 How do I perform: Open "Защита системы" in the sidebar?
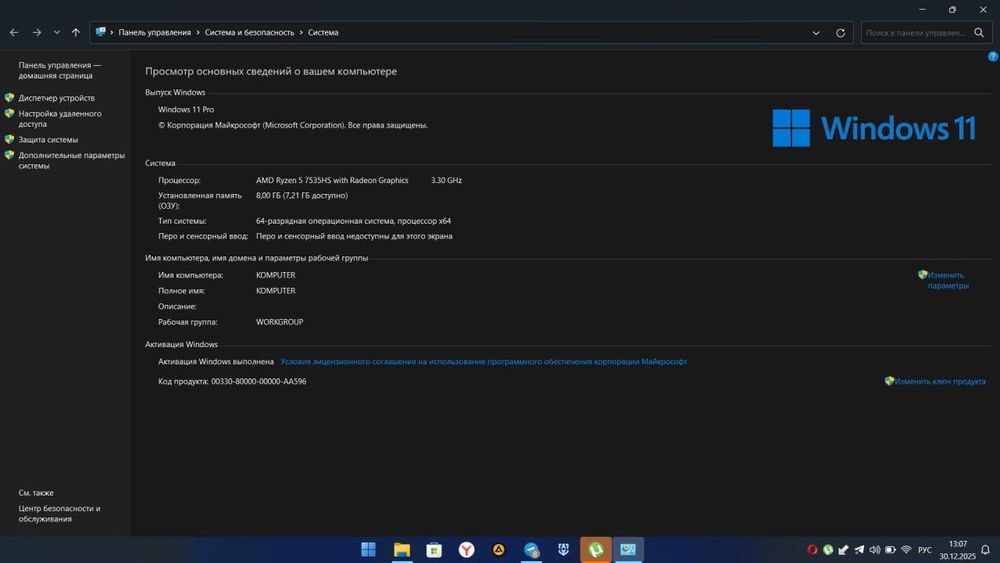[48, 140]
